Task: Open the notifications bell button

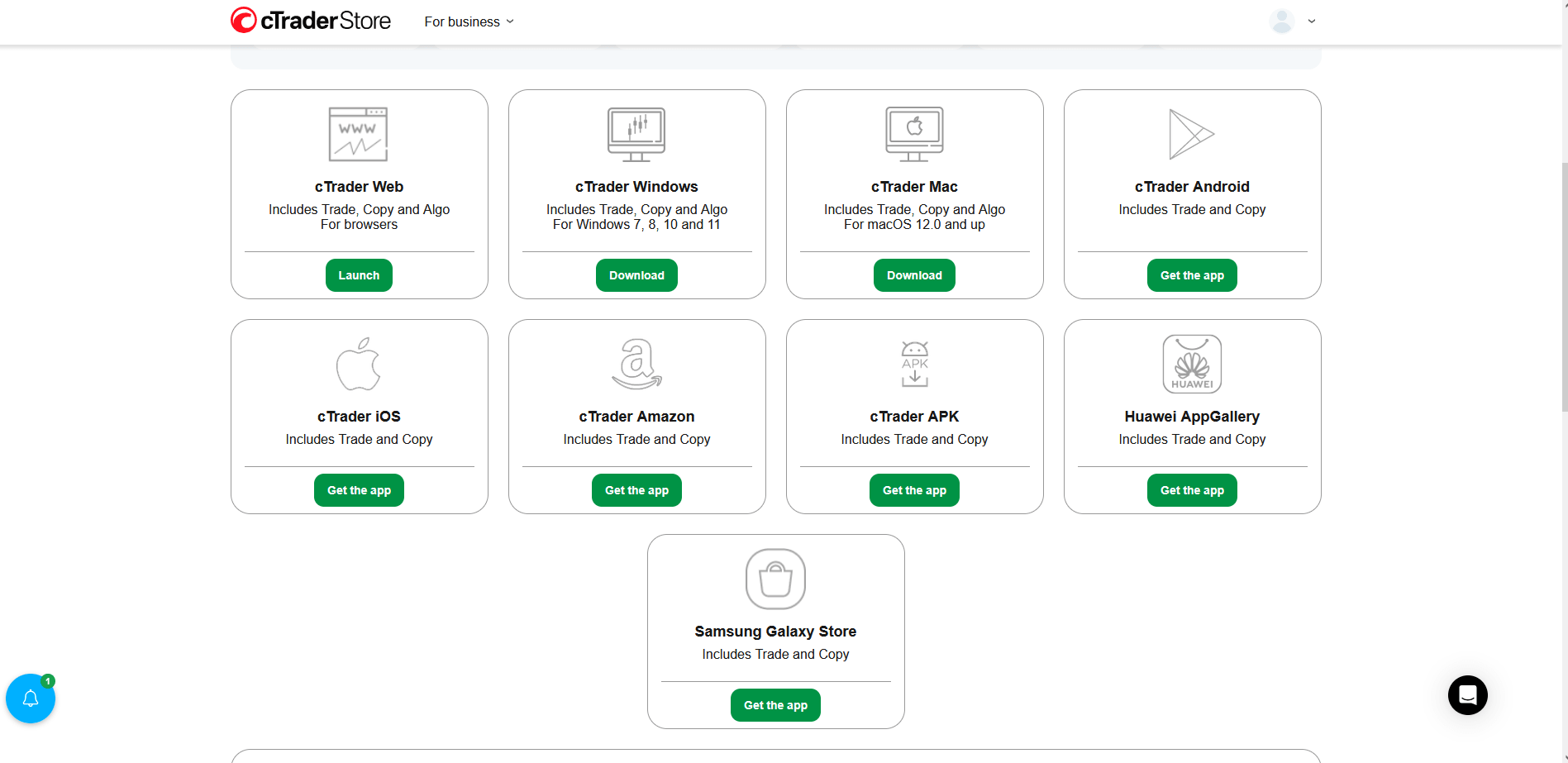Action: (x=31, y=699)
